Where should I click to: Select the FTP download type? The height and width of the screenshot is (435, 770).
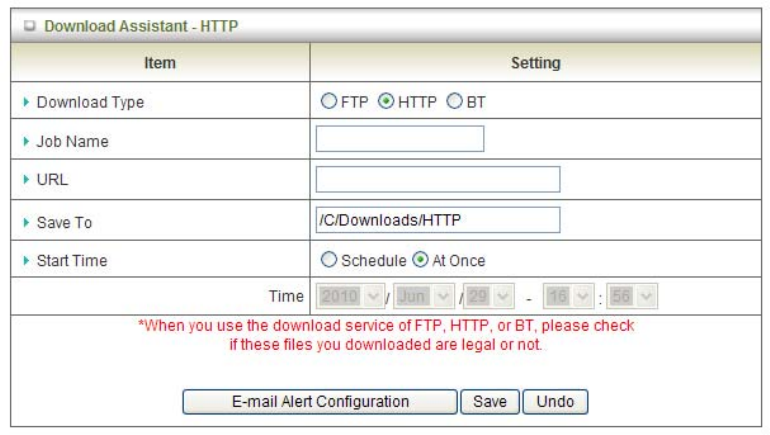pyautogui.click(x=329, y=102)
